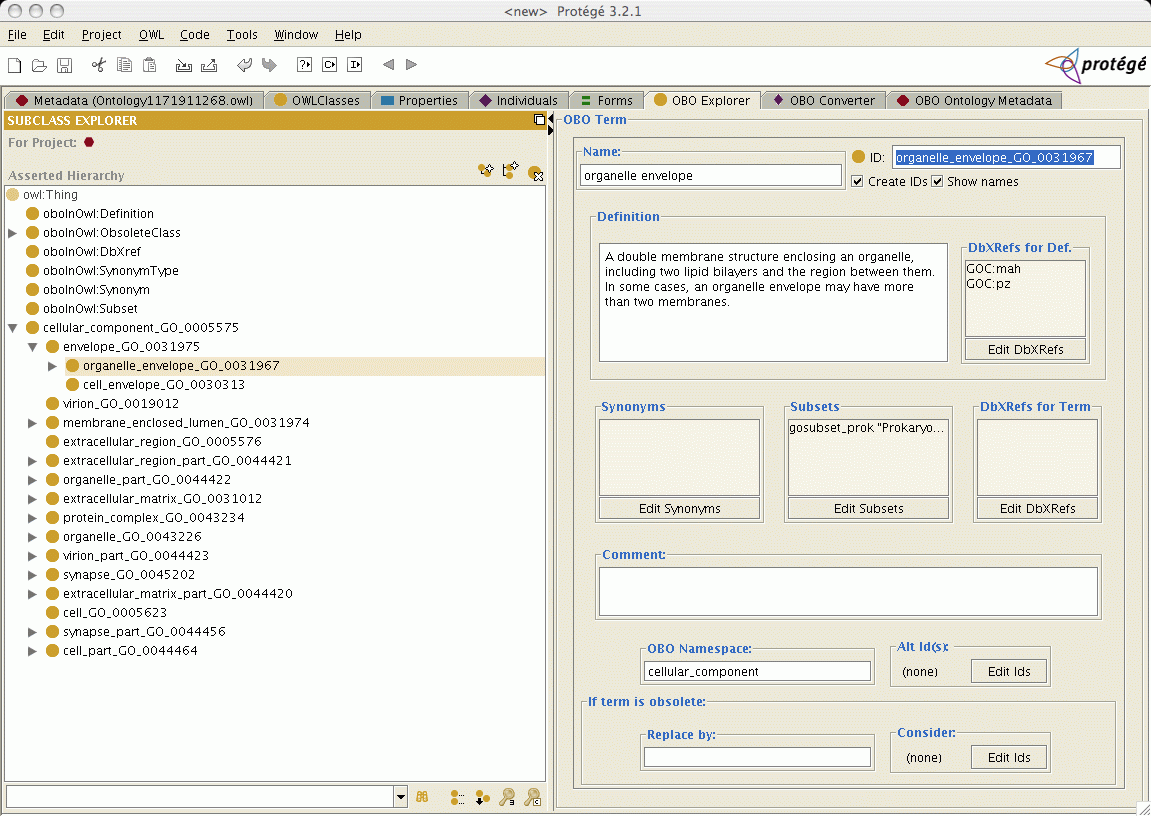Expand the protein_complex_GO_0043234 node

32,518
